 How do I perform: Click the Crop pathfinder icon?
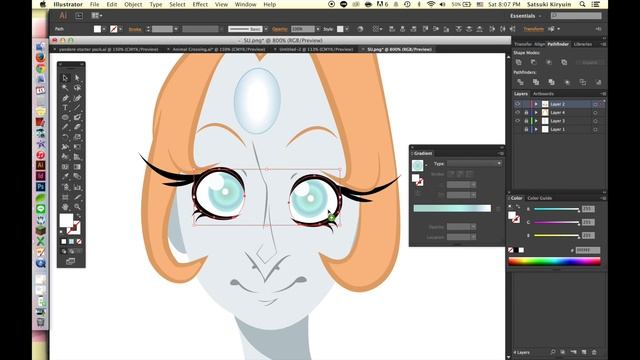pyautogui.click(x=567, y=82)
